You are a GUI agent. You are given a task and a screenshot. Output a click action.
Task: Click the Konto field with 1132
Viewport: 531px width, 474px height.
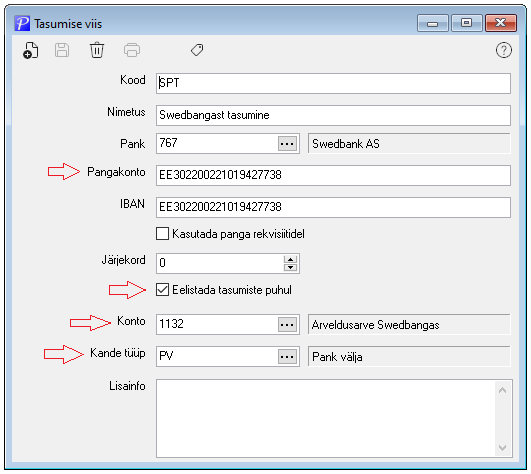tap(217, 324)
